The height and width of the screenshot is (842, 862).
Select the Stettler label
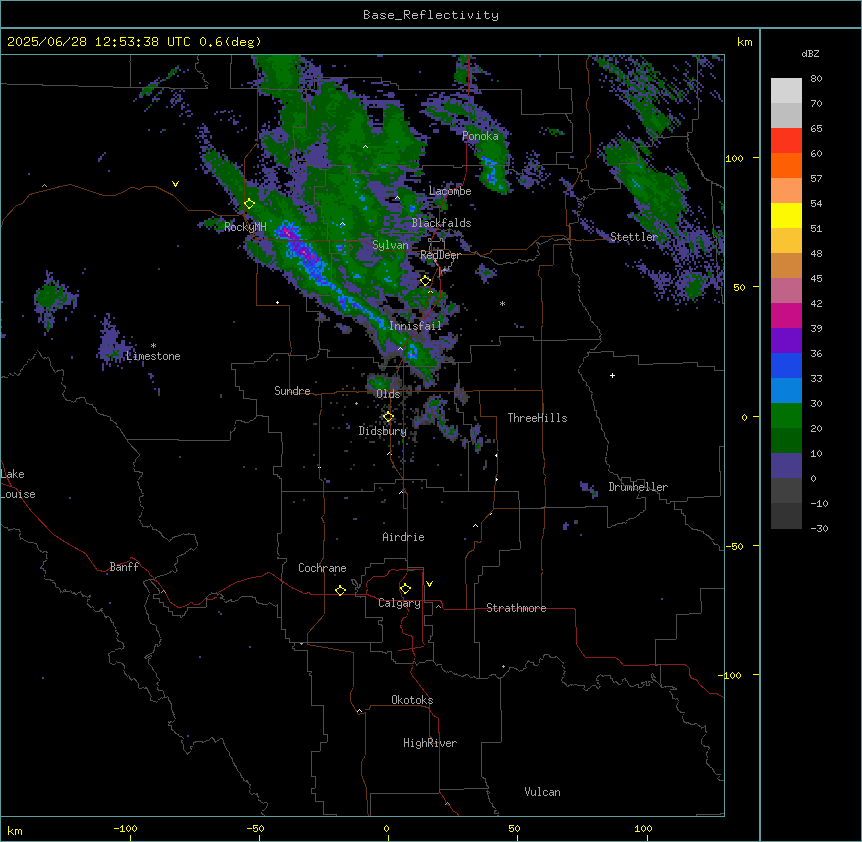pos(634,237)
